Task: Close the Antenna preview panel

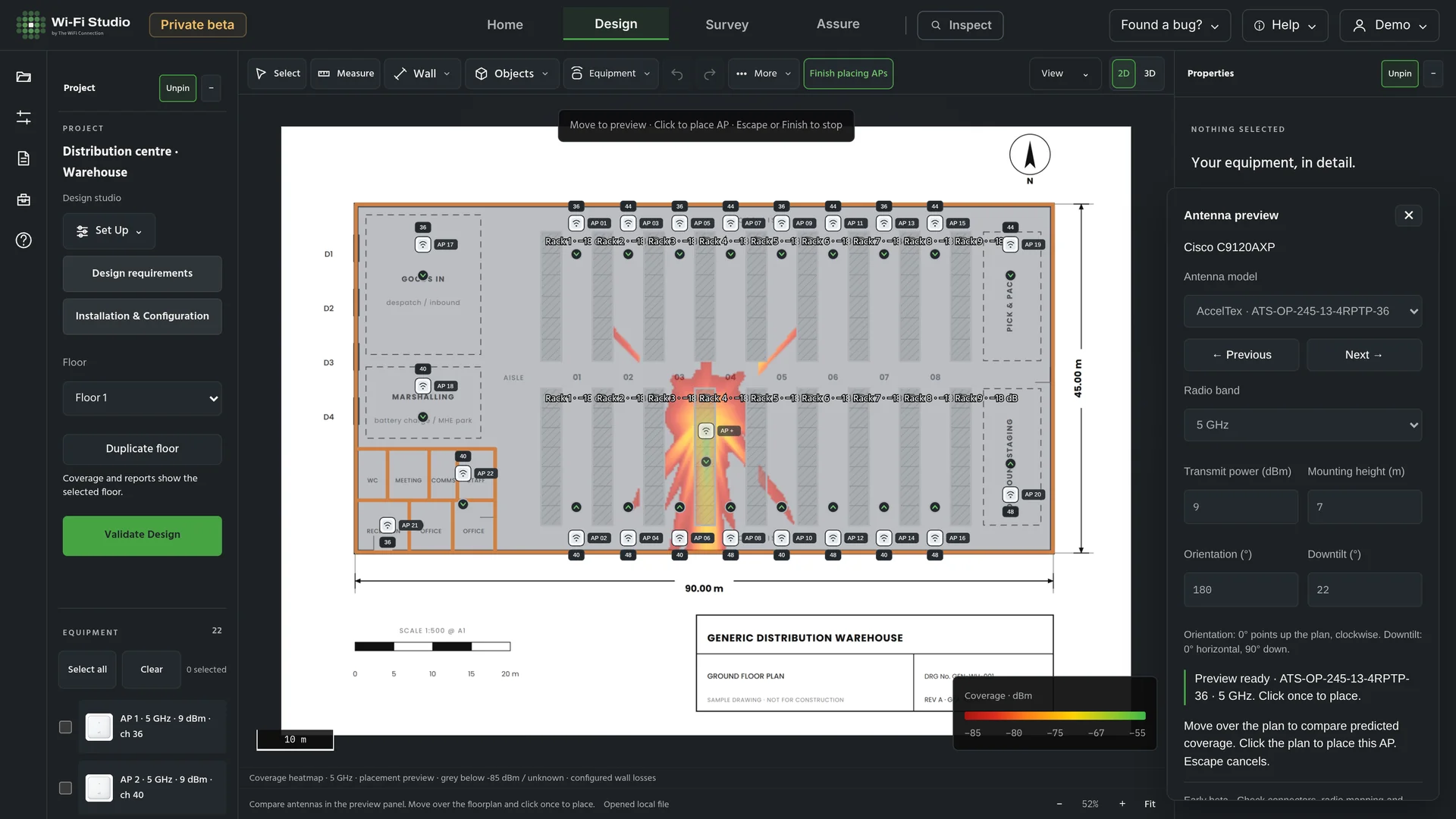Action: point(1408,215)
